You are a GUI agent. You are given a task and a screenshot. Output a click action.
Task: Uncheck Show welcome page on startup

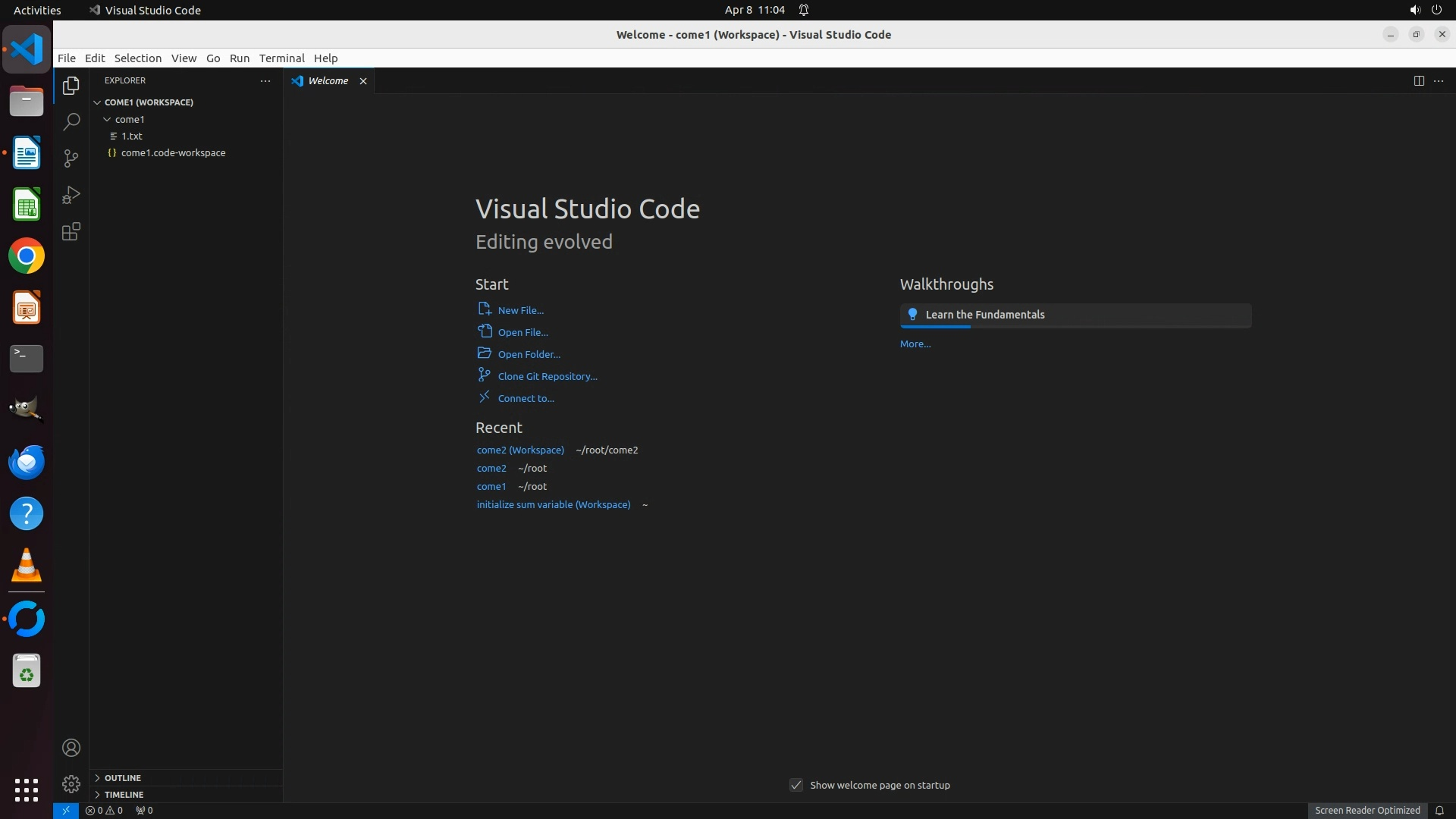[795, 785]
